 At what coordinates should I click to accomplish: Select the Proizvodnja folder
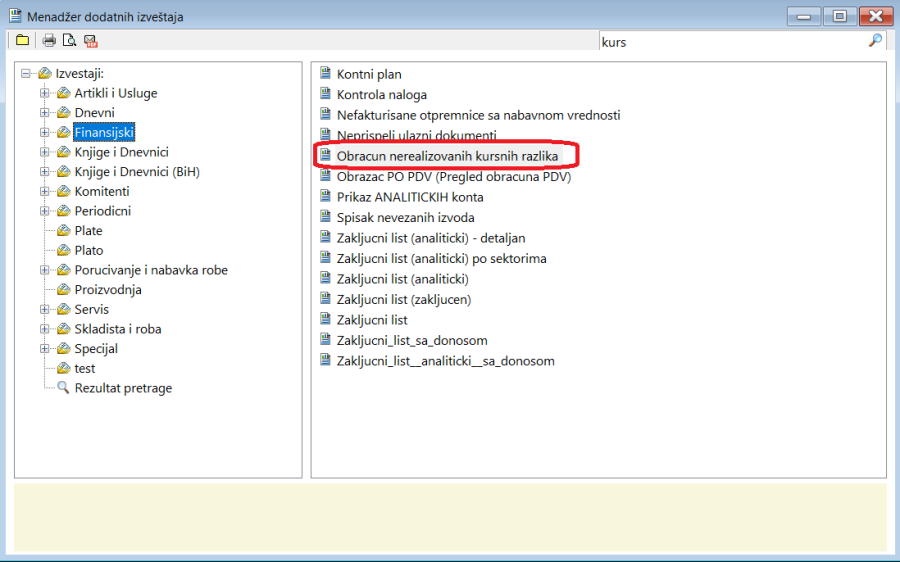[x=107, y=290]
